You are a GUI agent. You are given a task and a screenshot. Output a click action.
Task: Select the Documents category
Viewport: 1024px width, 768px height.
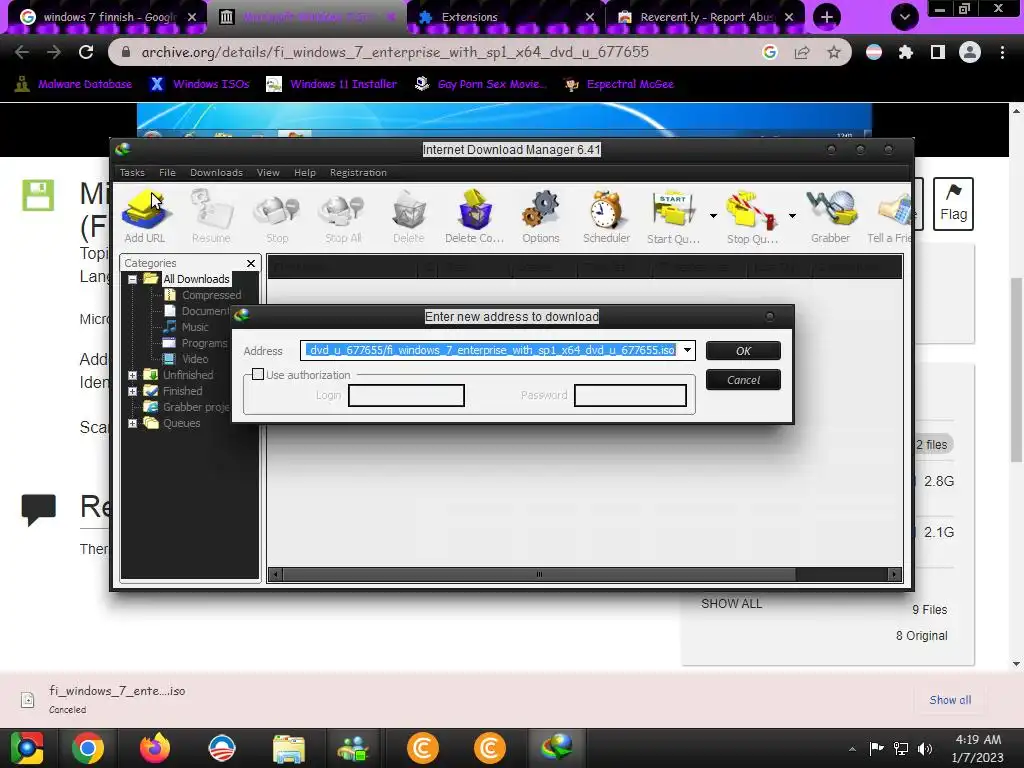[x=205, y=311]
